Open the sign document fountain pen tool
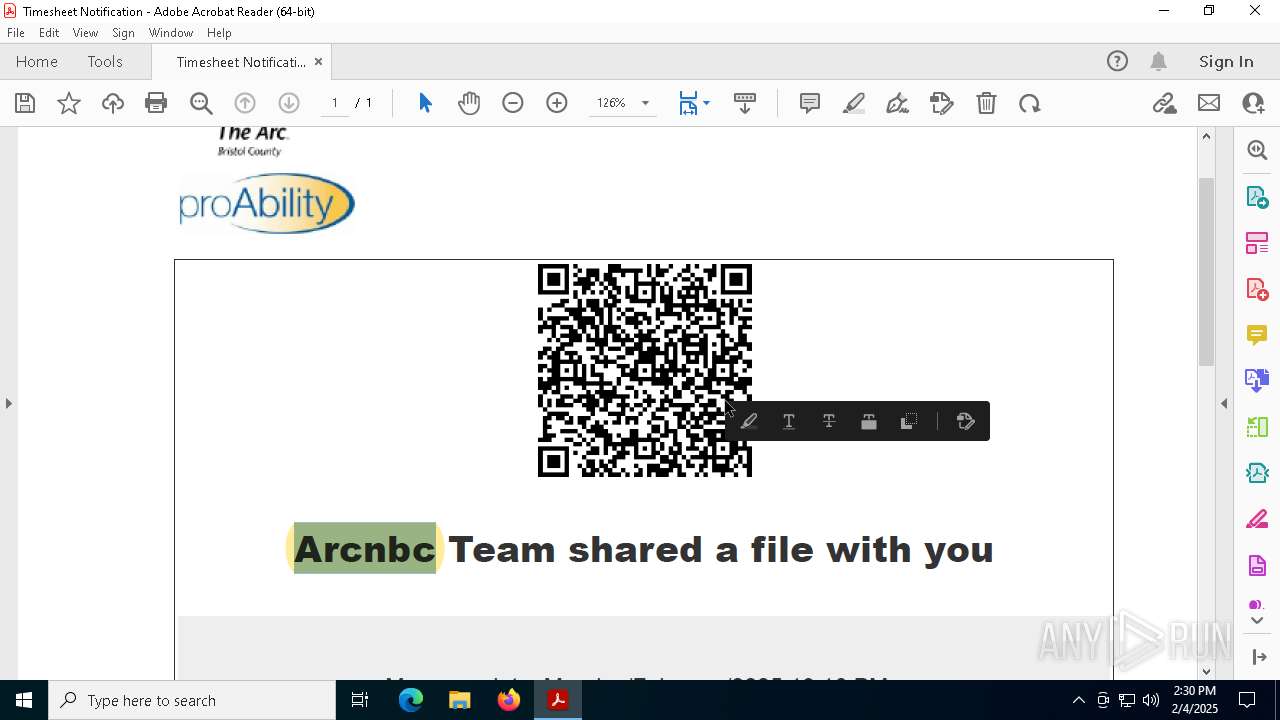 [x=898, y=103]
